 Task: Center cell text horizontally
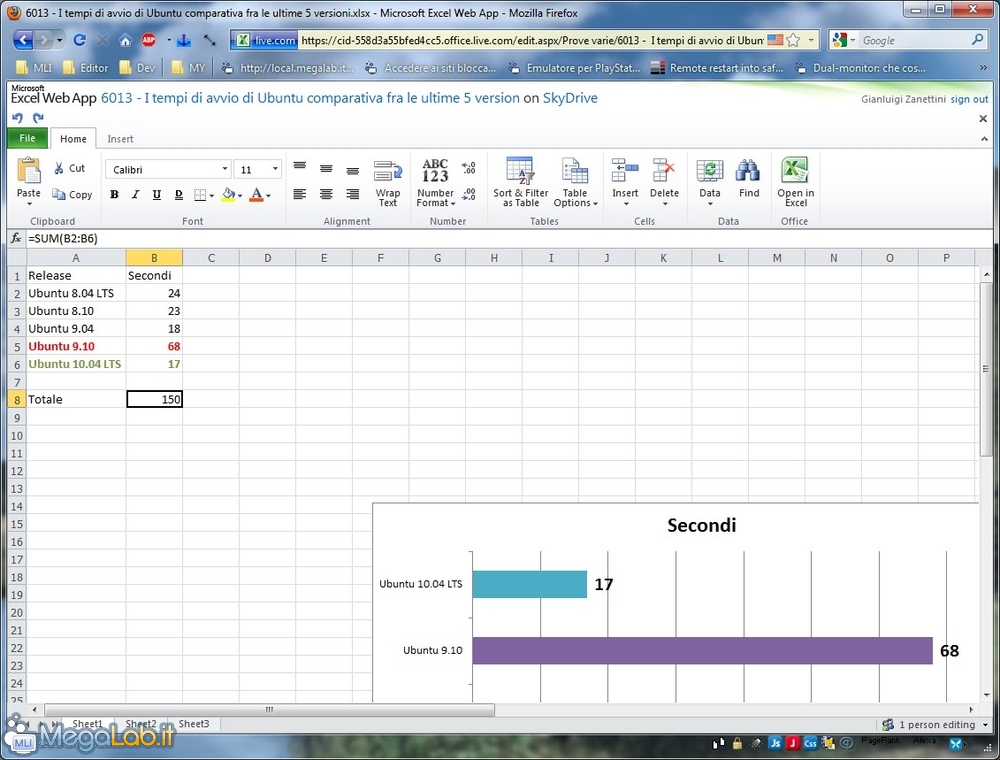point(326,194)
